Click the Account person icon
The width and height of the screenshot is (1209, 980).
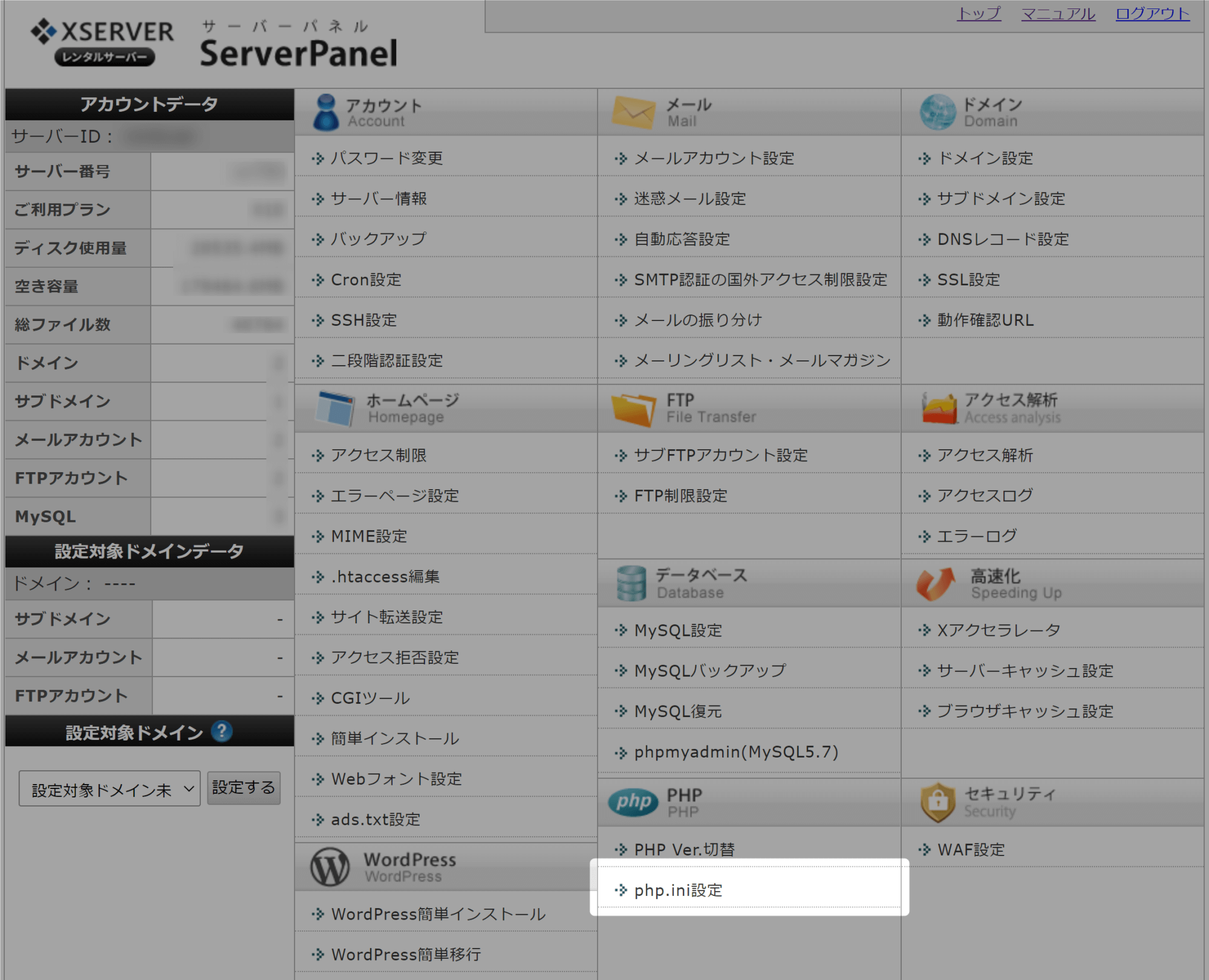[x=326, y=112]
